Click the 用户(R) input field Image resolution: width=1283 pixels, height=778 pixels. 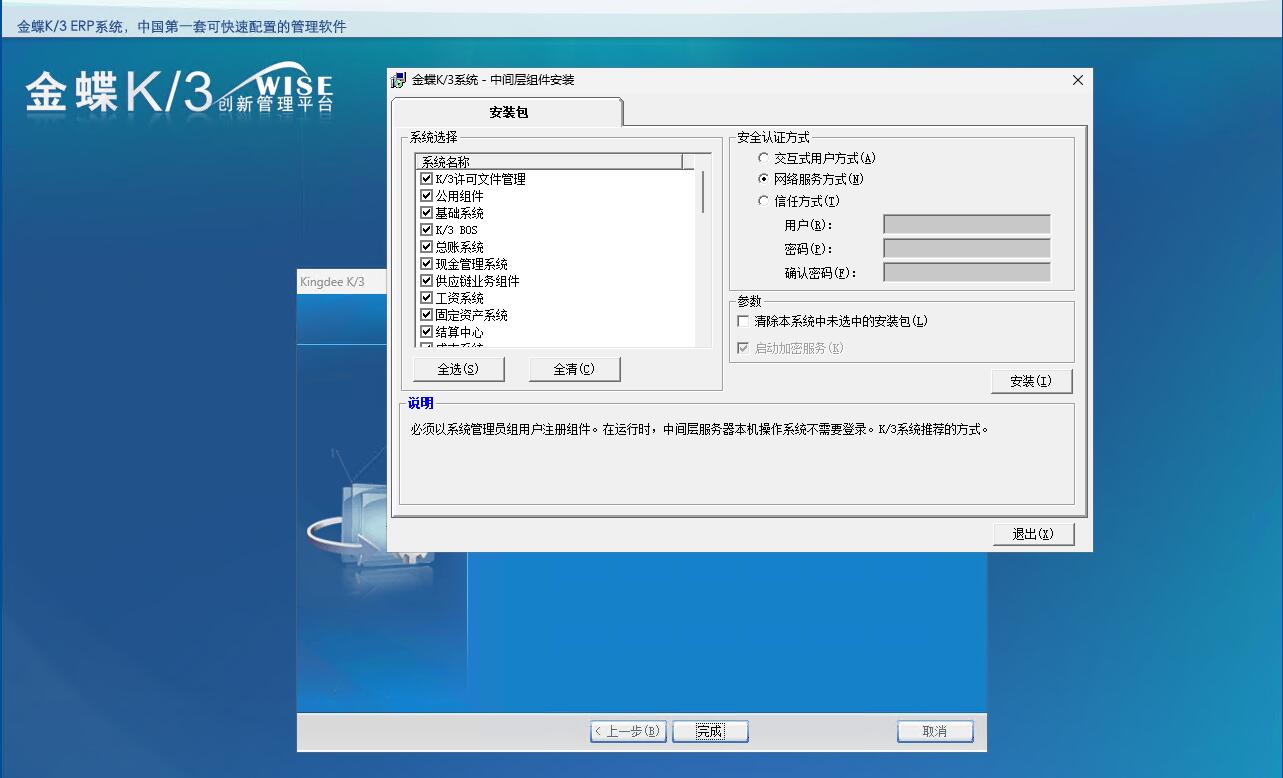coord(967,225)
